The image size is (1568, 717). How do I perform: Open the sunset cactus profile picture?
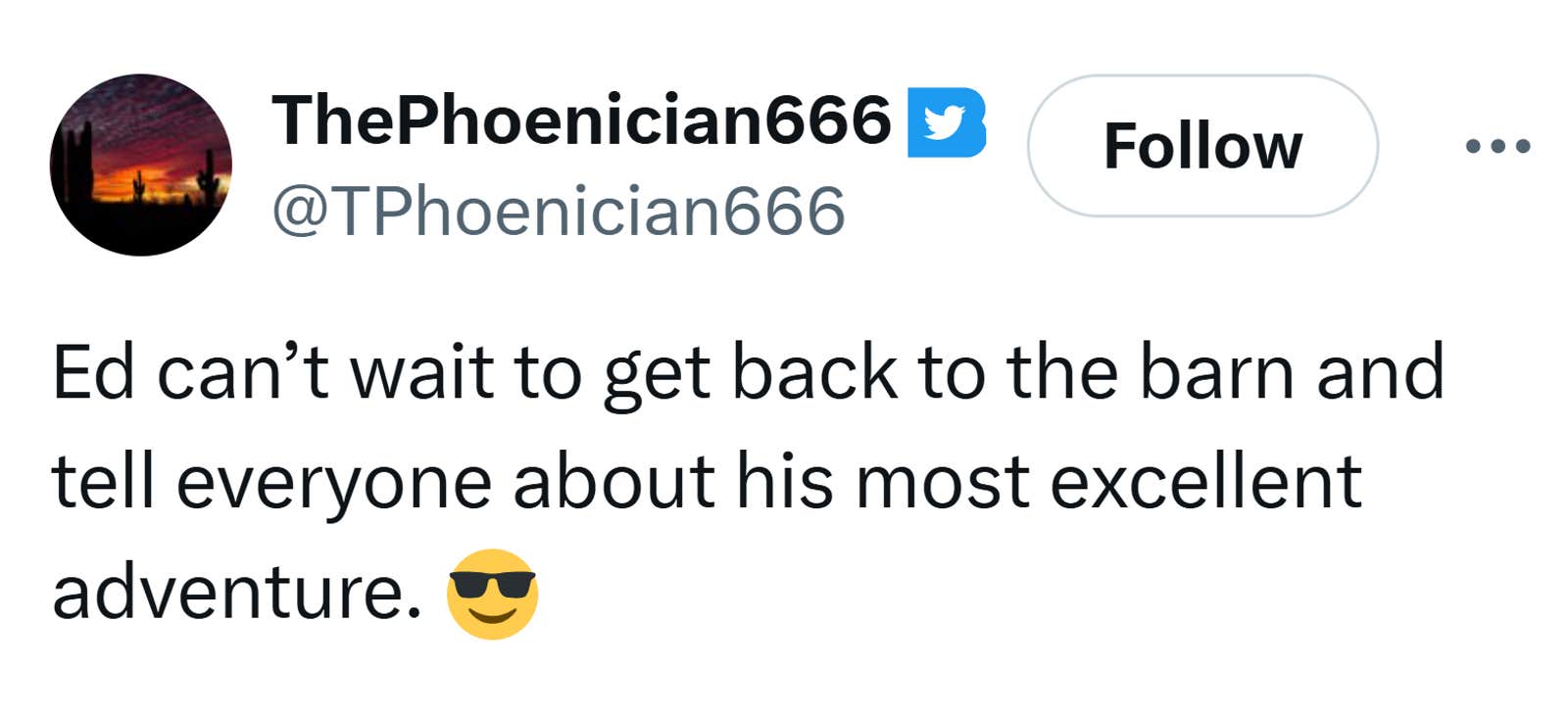pyautogui.click(x=141, y=165)
